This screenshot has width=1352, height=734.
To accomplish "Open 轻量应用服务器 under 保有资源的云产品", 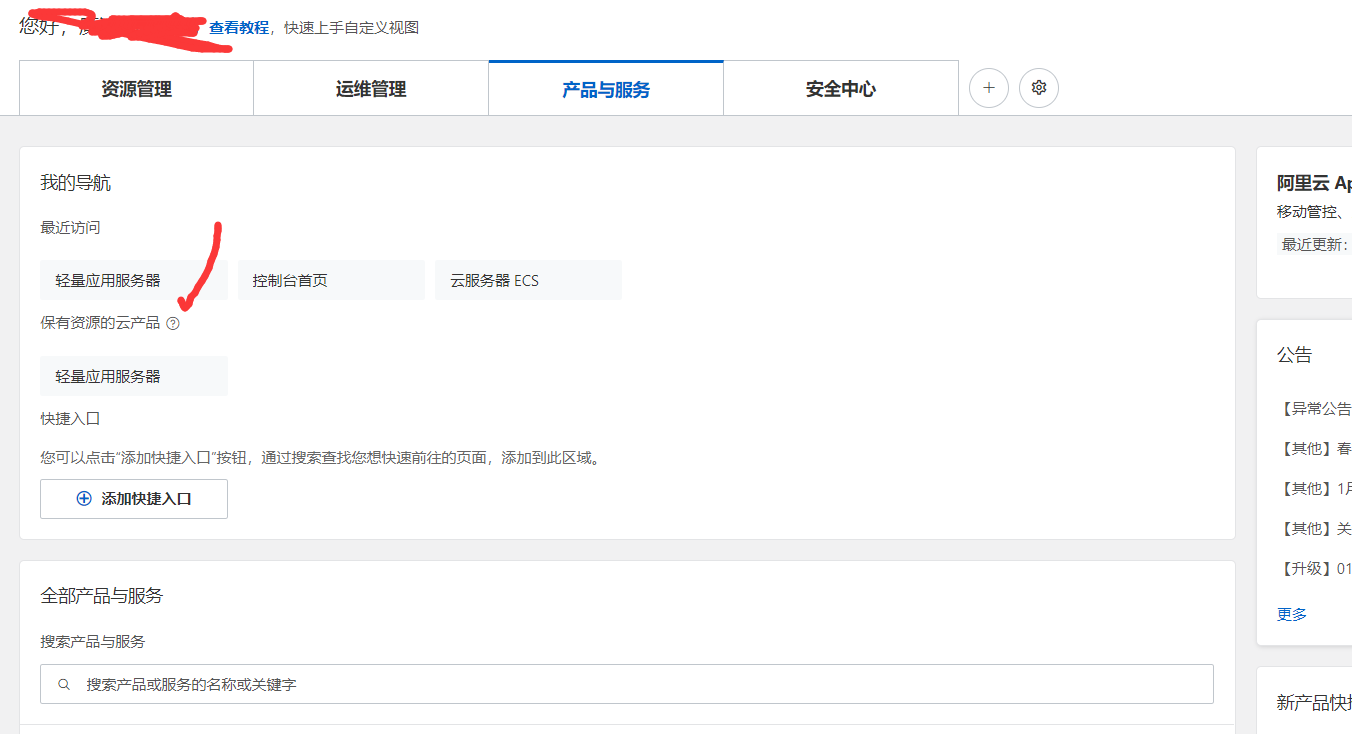I will (134, 376).
